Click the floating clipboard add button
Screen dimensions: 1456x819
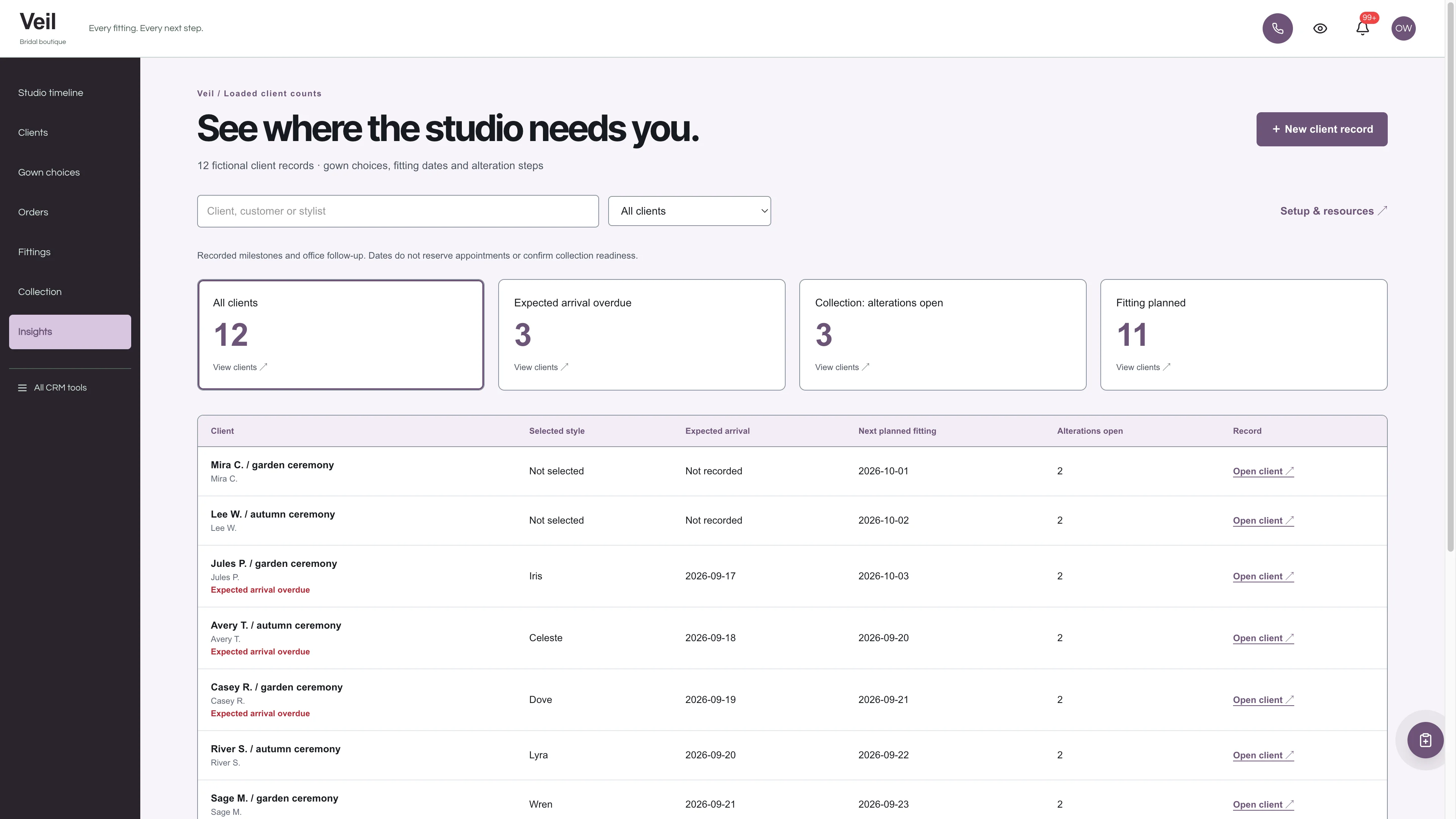(x=1426, y=740)
